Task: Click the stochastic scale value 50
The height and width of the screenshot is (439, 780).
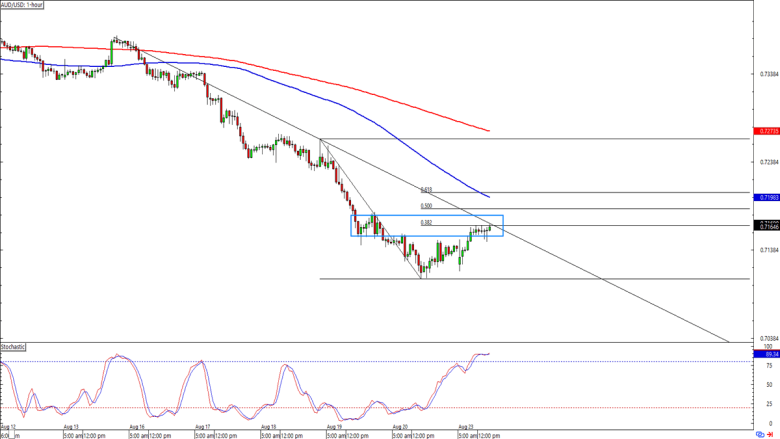Action: [769, 384]
